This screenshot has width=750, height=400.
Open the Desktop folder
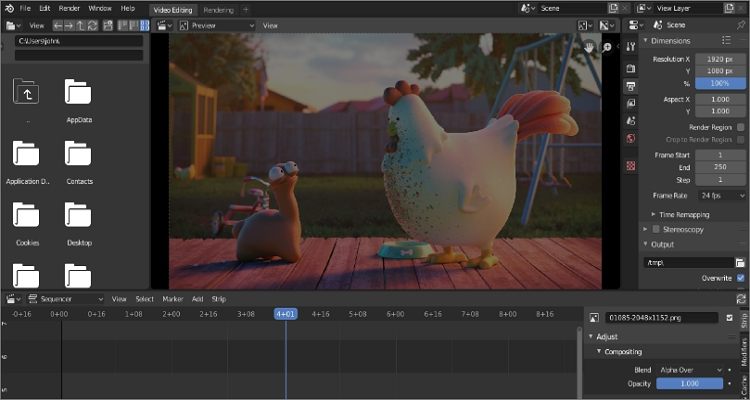[x=78, y=224]
